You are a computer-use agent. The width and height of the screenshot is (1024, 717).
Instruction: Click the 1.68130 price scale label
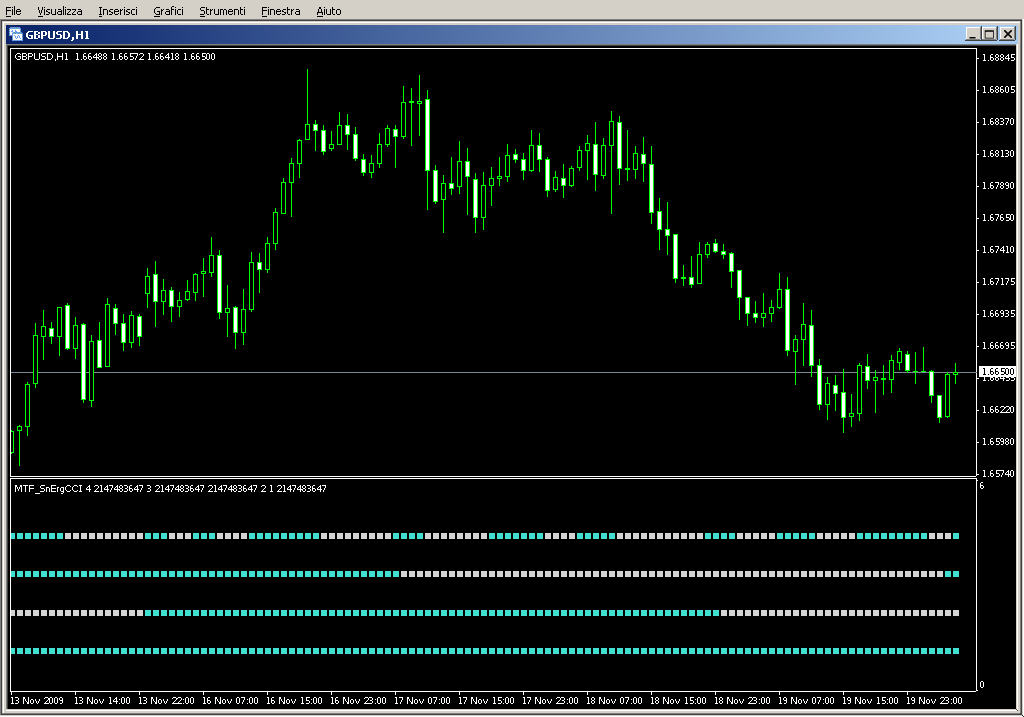tap(999, 153)
